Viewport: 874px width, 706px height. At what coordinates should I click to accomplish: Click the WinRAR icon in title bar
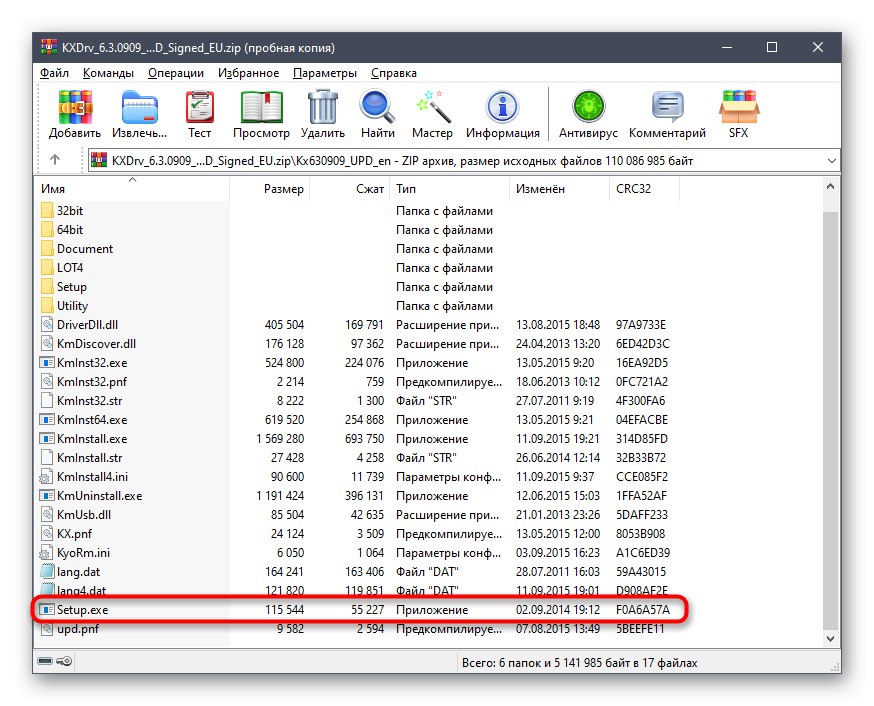(49, 47)
